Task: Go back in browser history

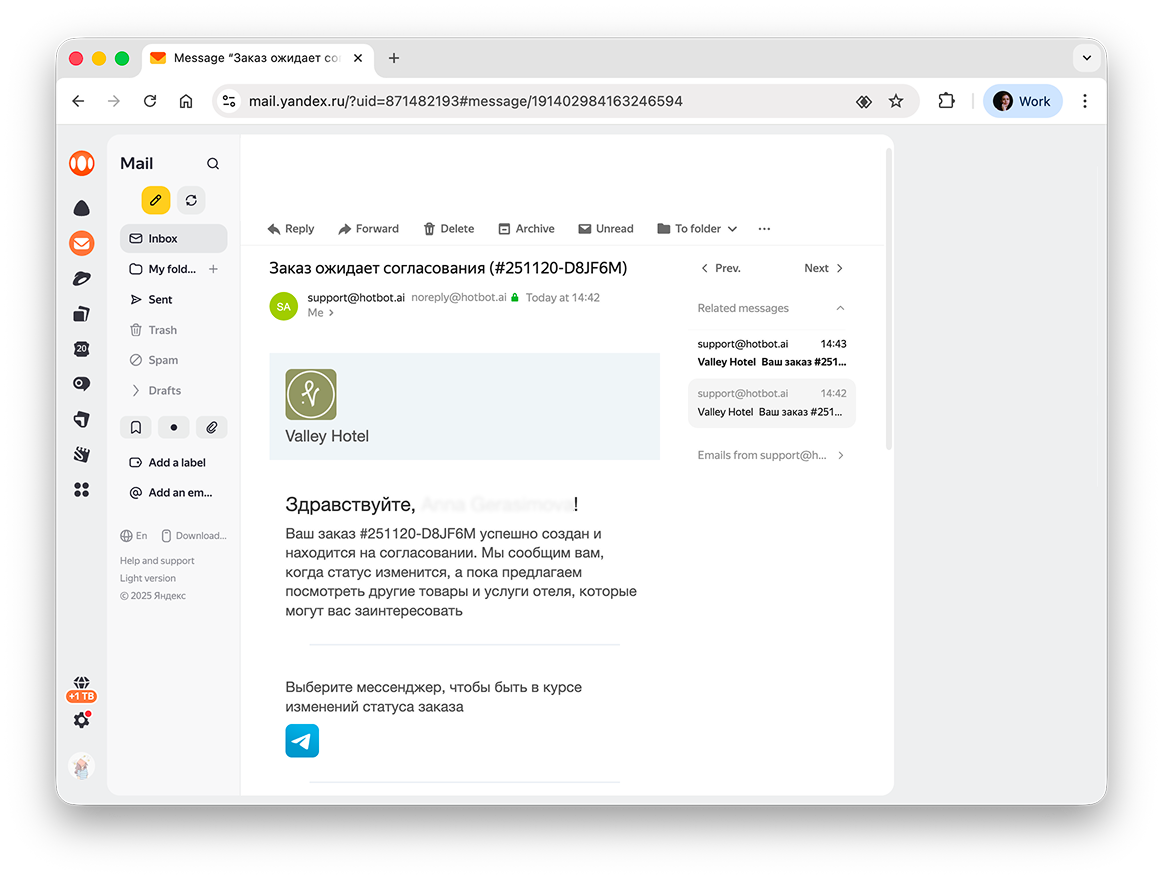Action: coord(79,101)
